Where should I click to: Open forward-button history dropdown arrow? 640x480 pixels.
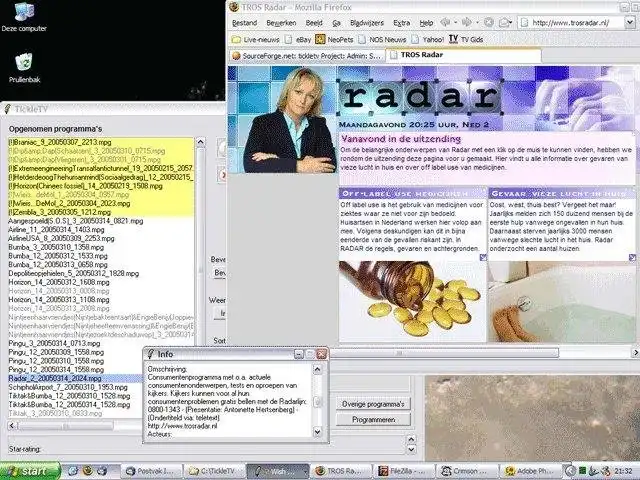coord(477,22)
